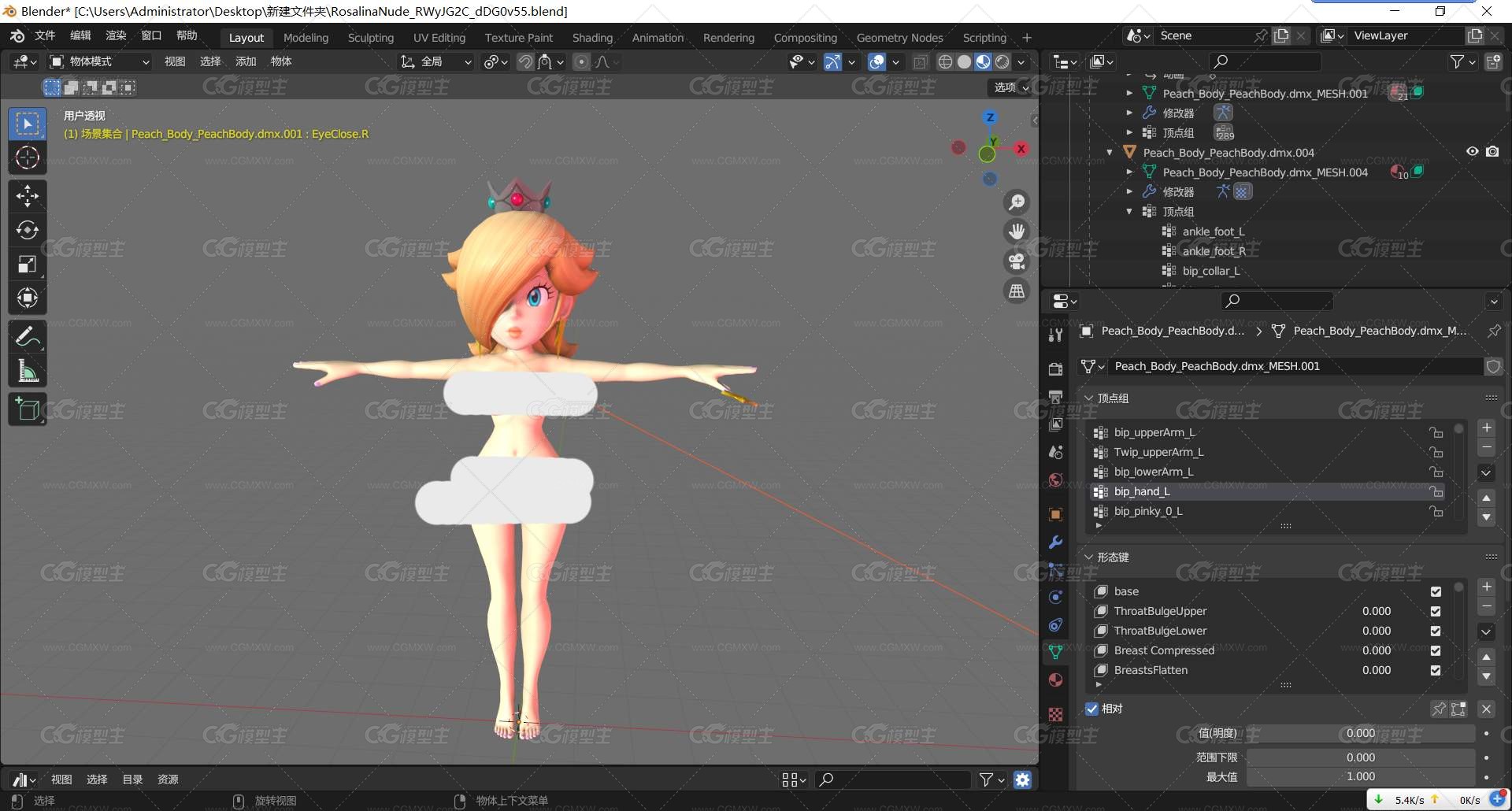1512x811 pixels.
Task: Select the Add Cube tool
Action: [x=28, y=409]
